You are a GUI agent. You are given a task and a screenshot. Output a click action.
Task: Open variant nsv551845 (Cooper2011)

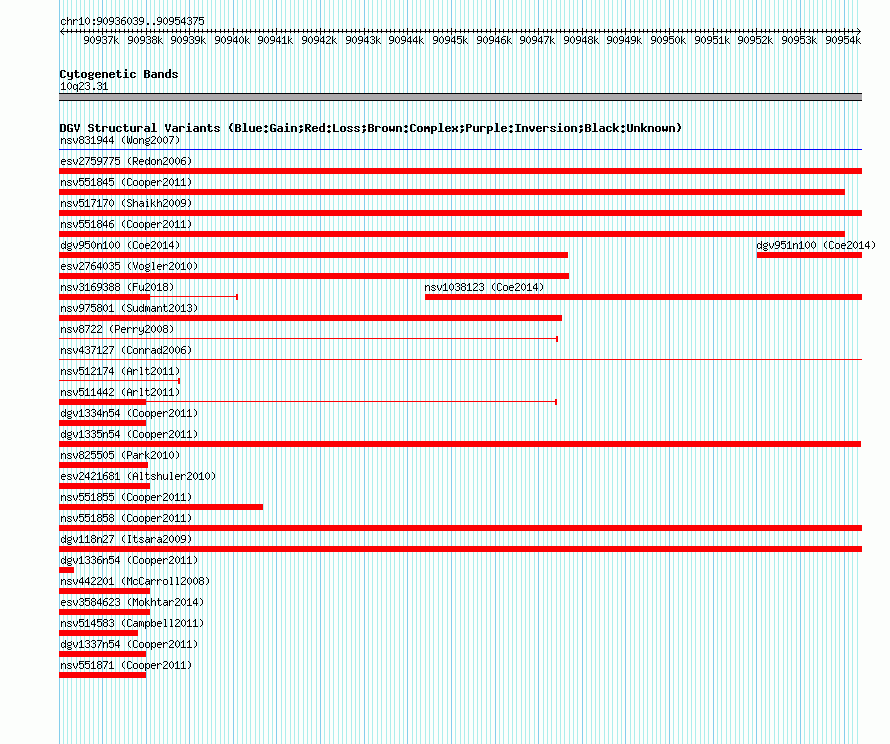tap(126, 182)
